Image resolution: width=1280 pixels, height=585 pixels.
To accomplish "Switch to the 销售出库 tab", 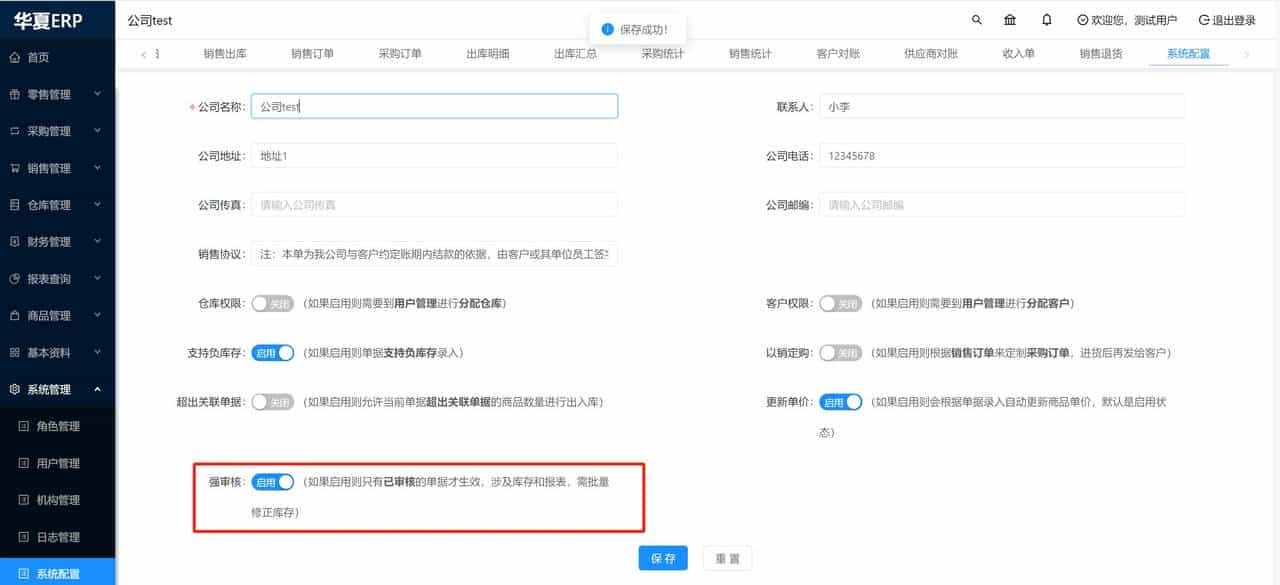I will 224,55.
